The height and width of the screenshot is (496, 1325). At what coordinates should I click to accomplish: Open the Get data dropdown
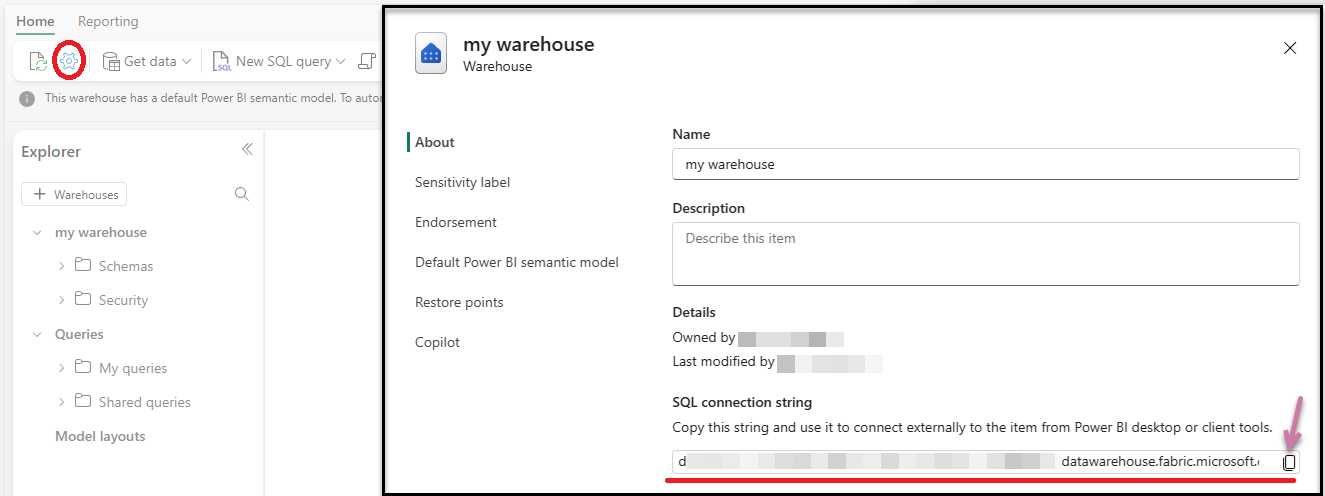pyautogui.click(x=148, y=62)
